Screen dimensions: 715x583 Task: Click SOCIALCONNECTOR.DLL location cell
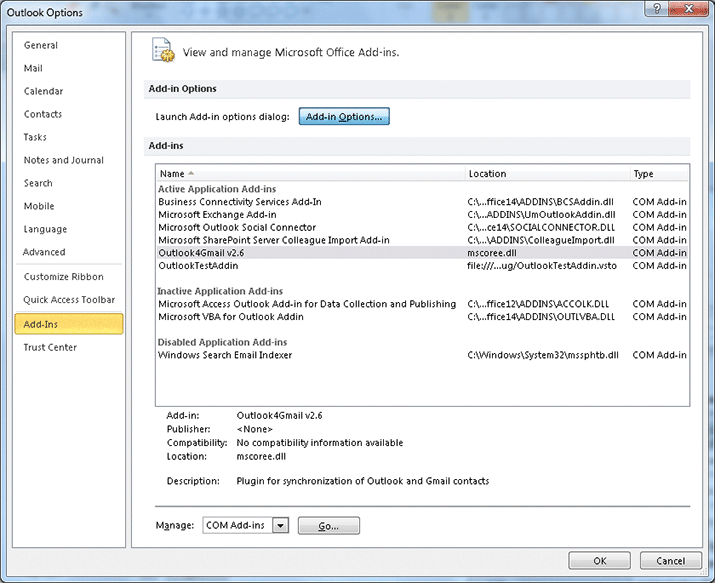pos(541,227)
